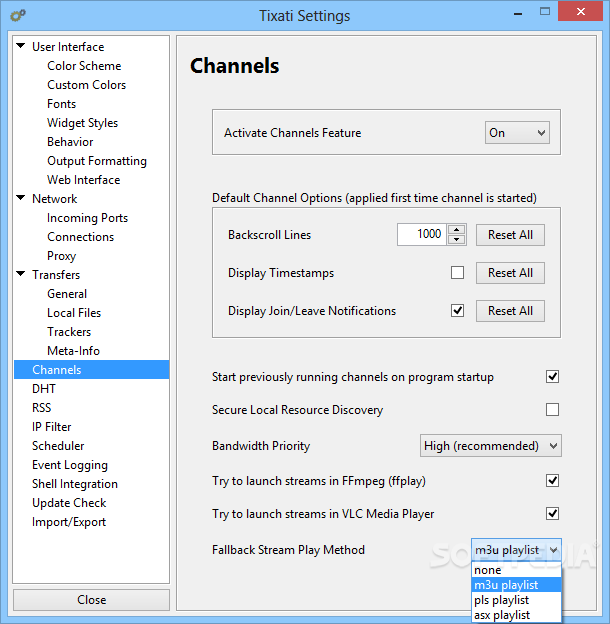Open the Color Scheme settings page
Screen dimensions: 610x624
point(84,66)
